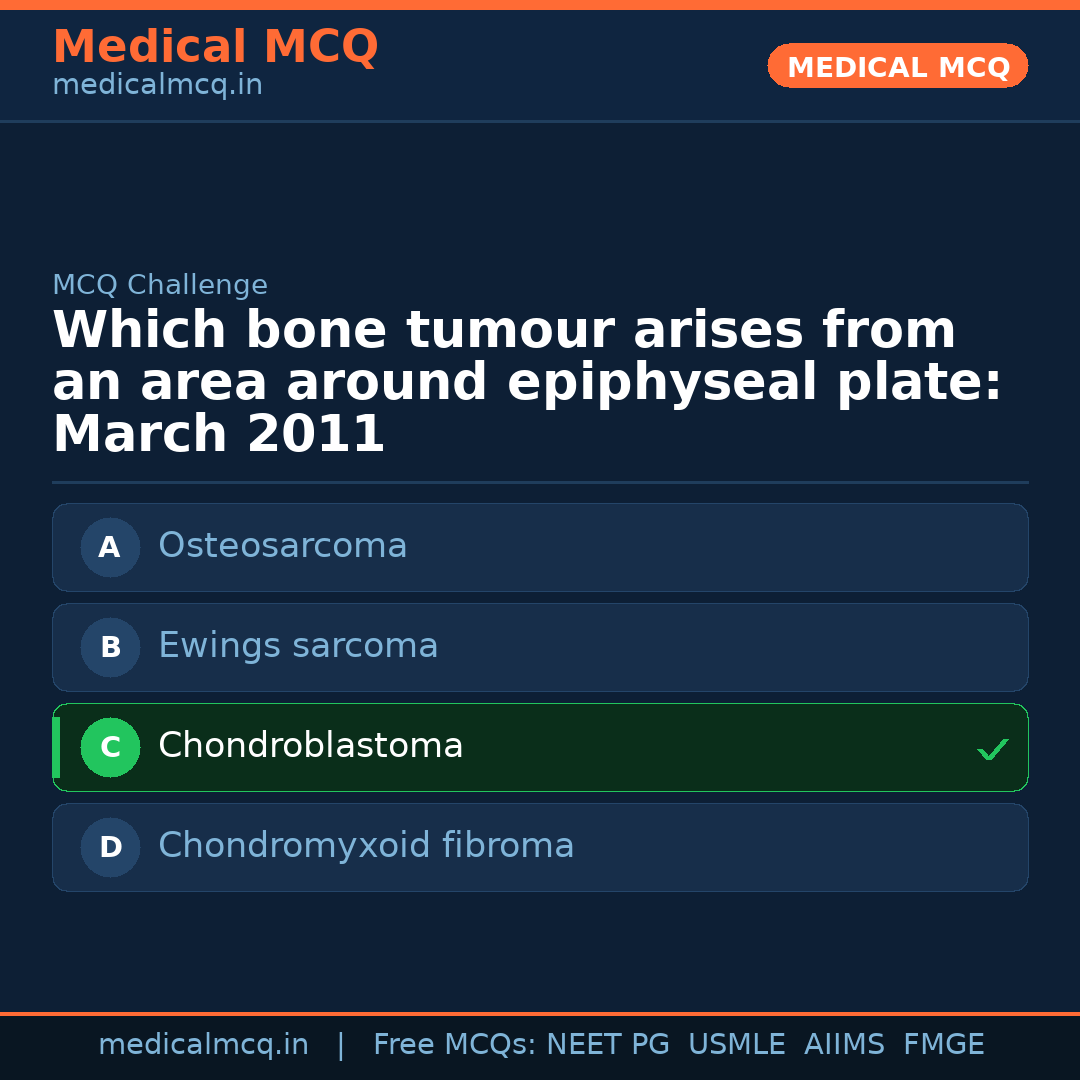The height and width of the screenshot is (1080, 1080).
Task: Click the FMGE footer label
Action: [943, 1044]
